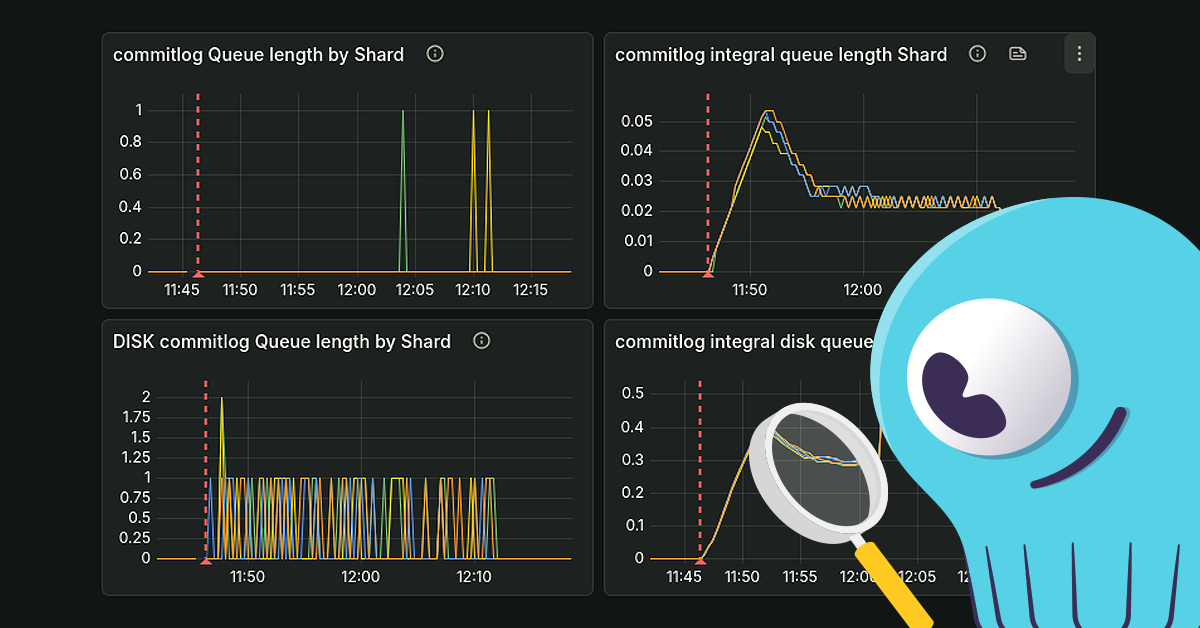Screen dimensions: 1200x628
Task: Open the info tooltip on commitlog Queue length panel
Action: point(435,54)
